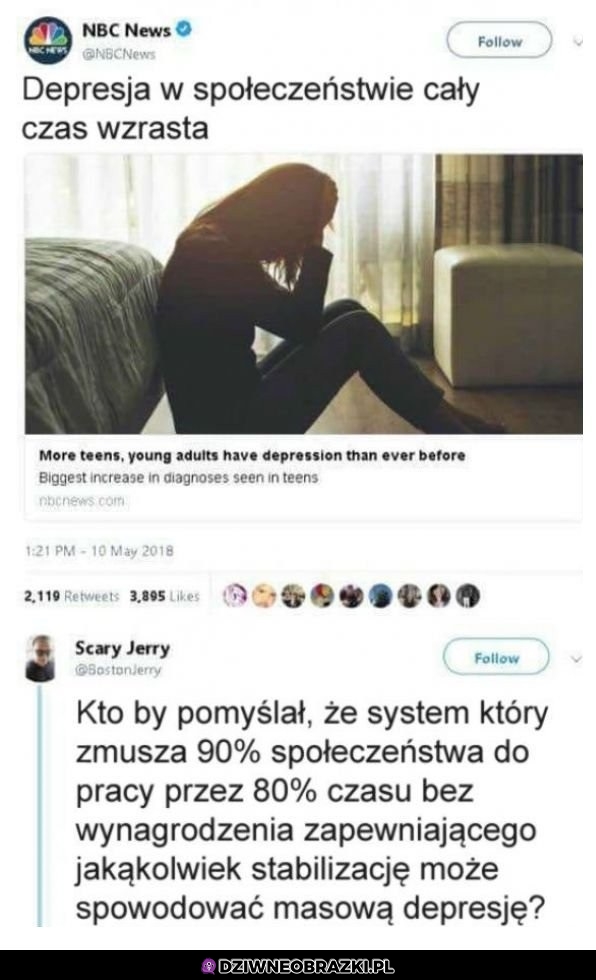
Task: View the 2,119 Retweets list
Action: tap(71, 596)
